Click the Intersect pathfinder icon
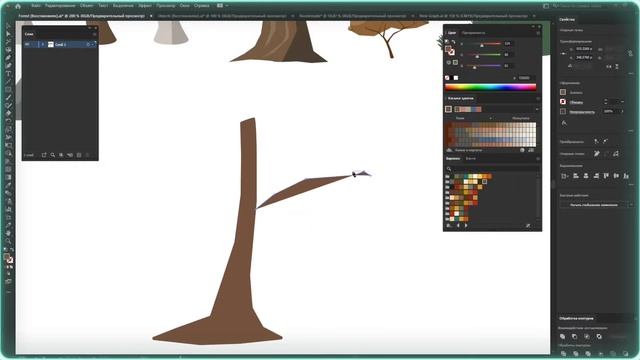Viewport: 640px width, 360px height. [x=587, y=336]
